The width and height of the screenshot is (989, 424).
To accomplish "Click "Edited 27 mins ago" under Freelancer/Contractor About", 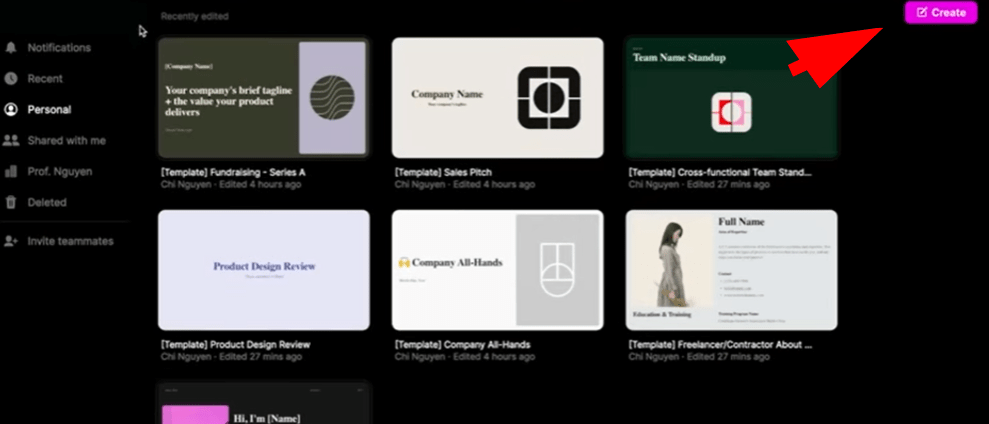I will [728, 357].
